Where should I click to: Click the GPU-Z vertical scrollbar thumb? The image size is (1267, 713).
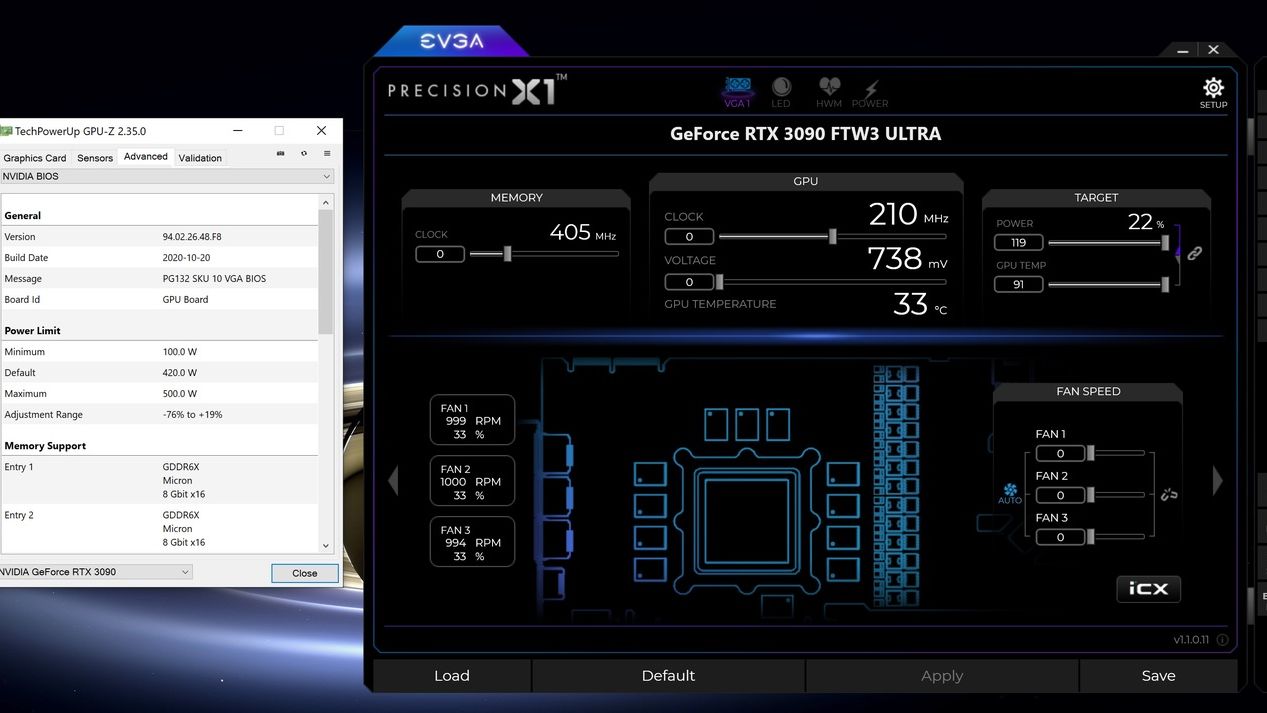point(325,272)
